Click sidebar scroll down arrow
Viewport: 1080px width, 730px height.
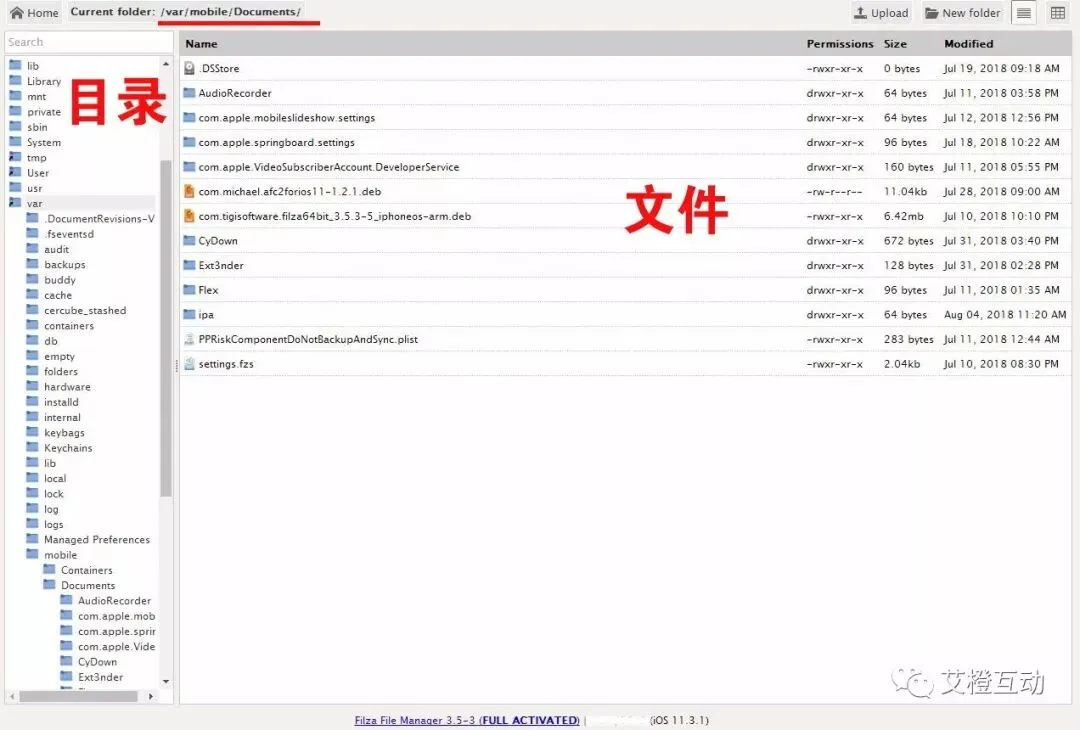[x=166, y=681]
